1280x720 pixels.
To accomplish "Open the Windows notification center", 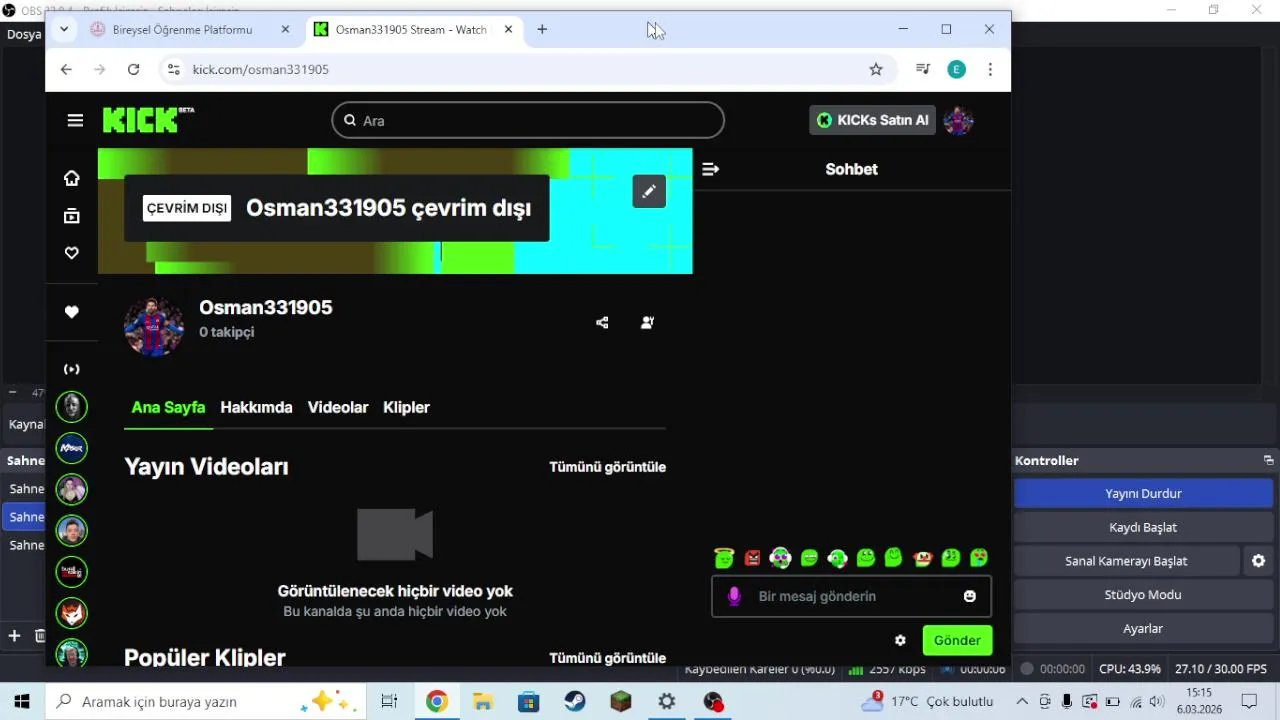I will click(x=1249, y=701).
